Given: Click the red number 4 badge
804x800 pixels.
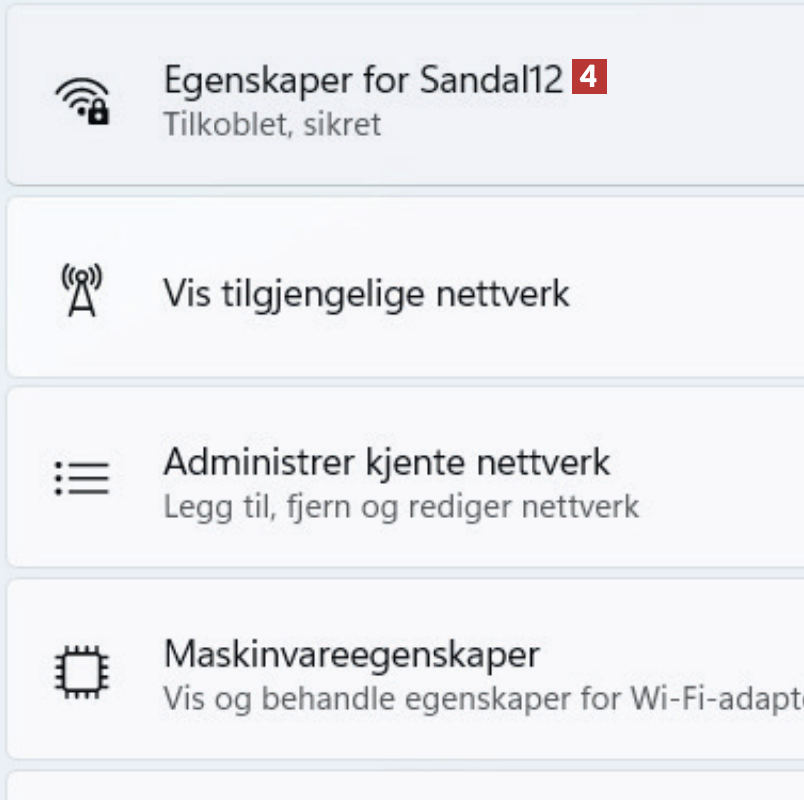Looking at the screenshot, I should click(589, 78).
